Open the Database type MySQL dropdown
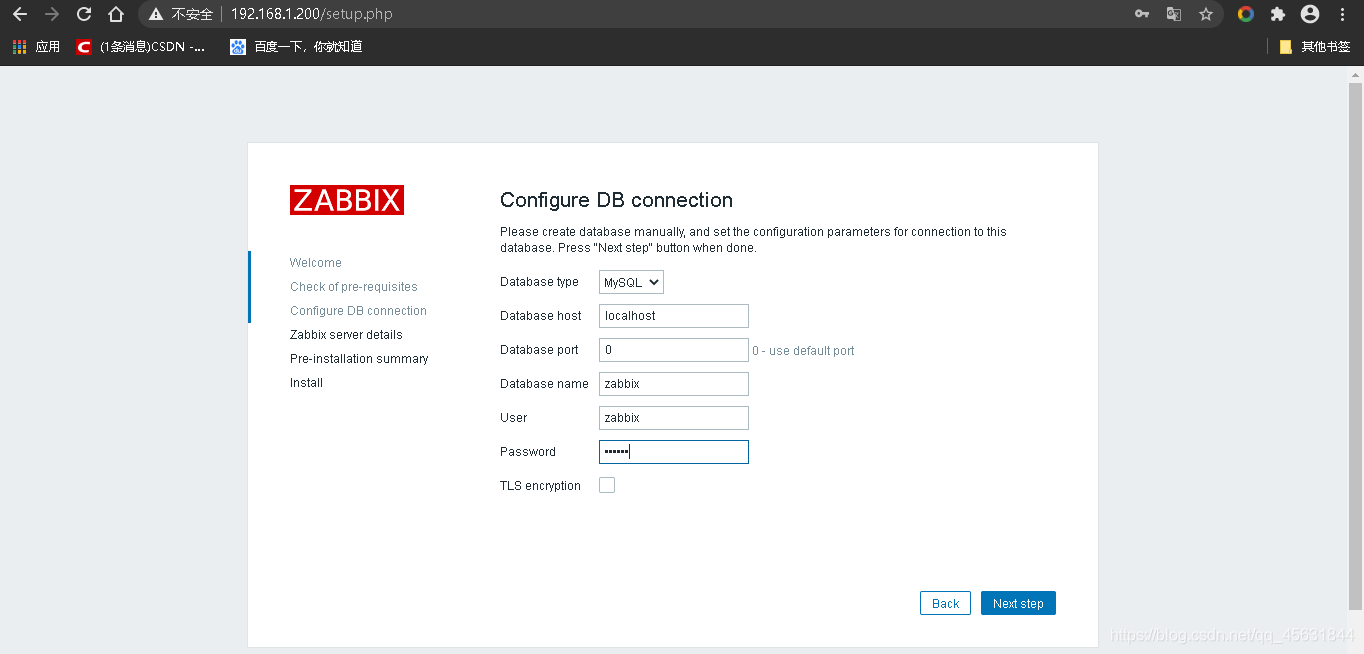Viewport: 1364px width, 654px height. point(631,282)
